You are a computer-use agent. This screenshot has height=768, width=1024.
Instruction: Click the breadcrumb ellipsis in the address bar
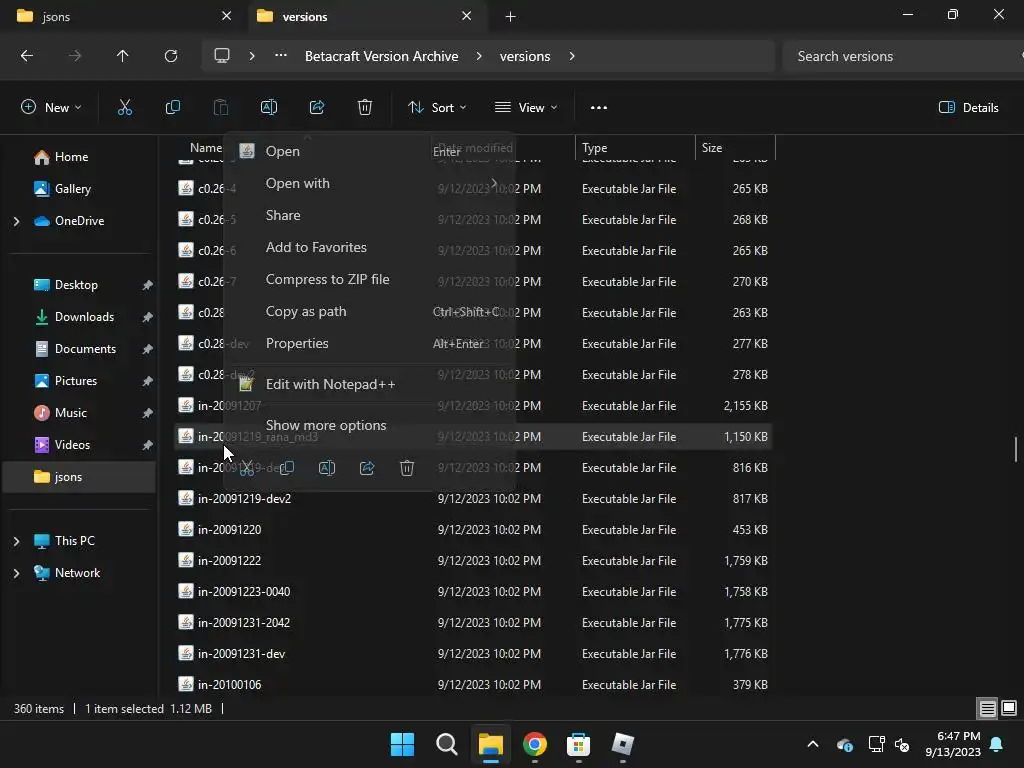click(x=281, y=56)
